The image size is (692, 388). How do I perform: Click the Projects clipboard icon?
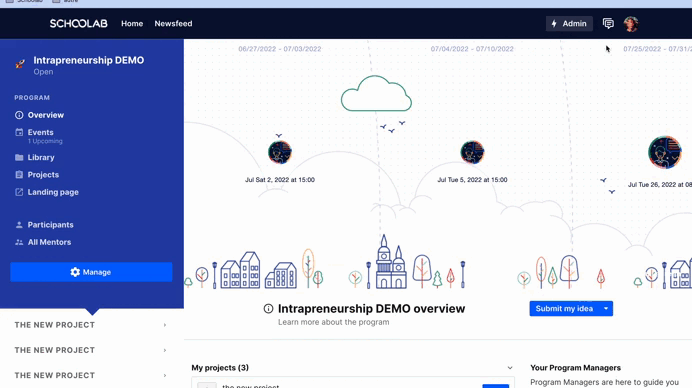19,174
